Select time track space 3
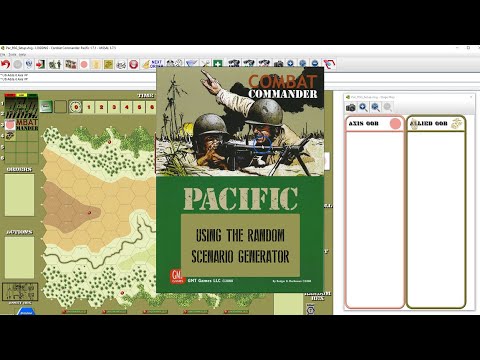This screenshot has width=480, height=360. click(x=114, y=107)
